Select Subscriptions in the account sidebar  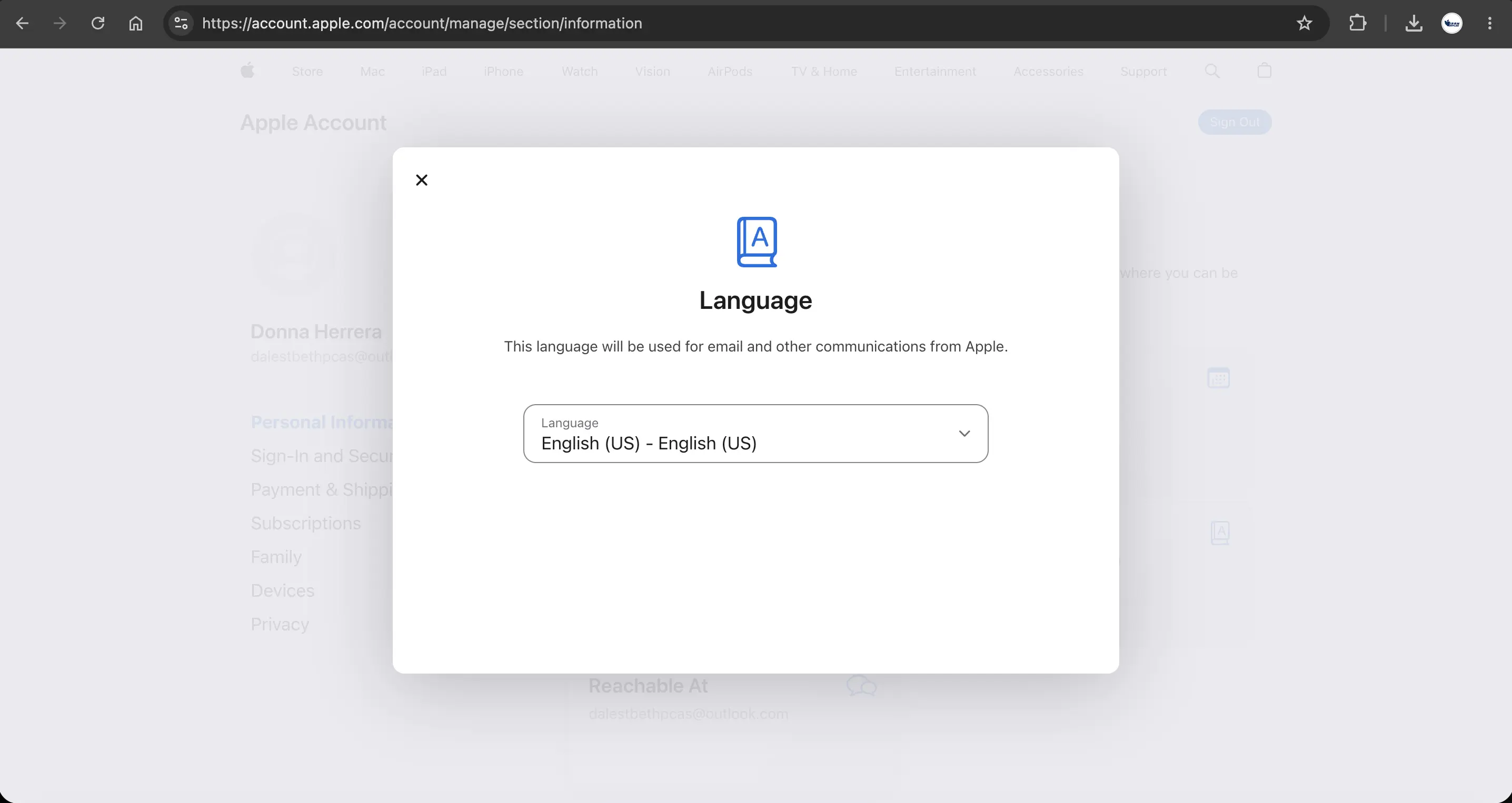click(306, 523)
